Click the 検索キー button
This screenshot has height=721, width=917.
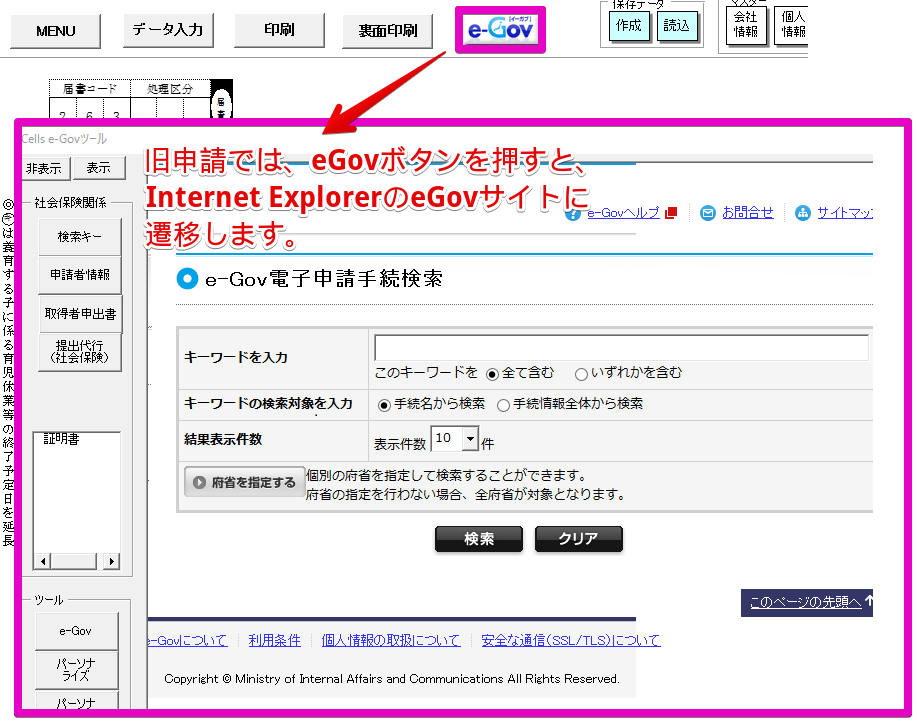[80, 237]
